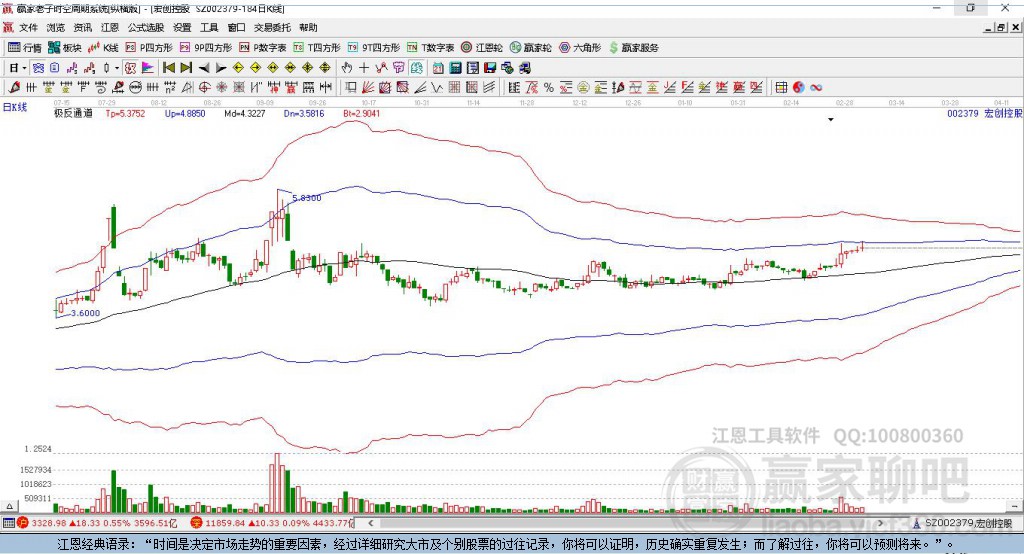This screenshot has height=554, width=1024.
Task: Select the pencil drawing tool
Action: click(x=14, y=88)
